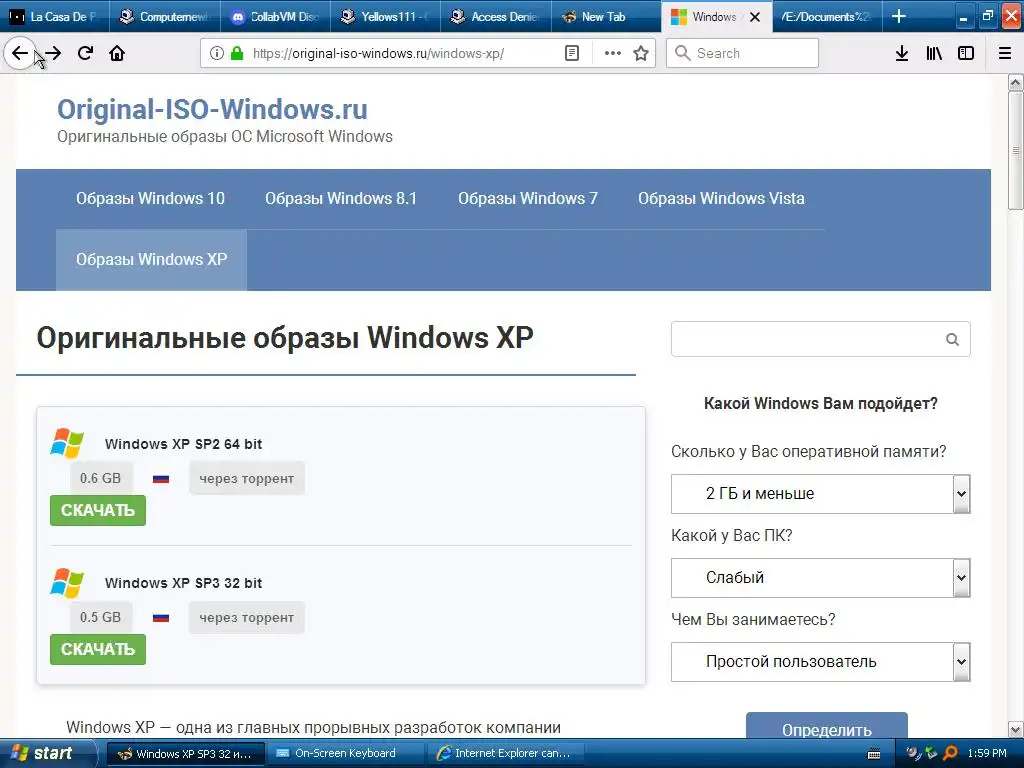Reload the current page

[x=85, y=53]
